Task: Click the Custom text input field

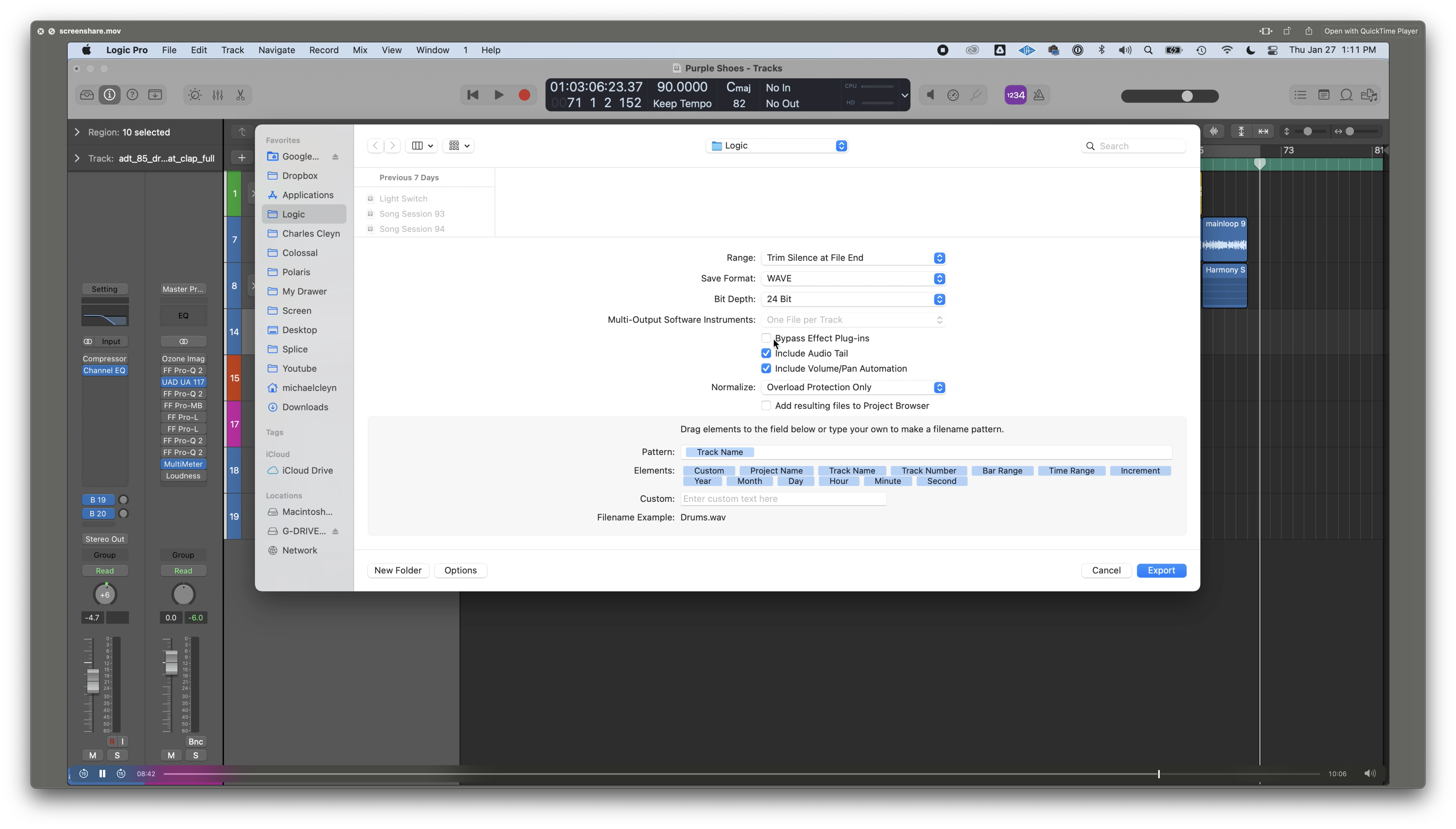Action: [783, 499]
